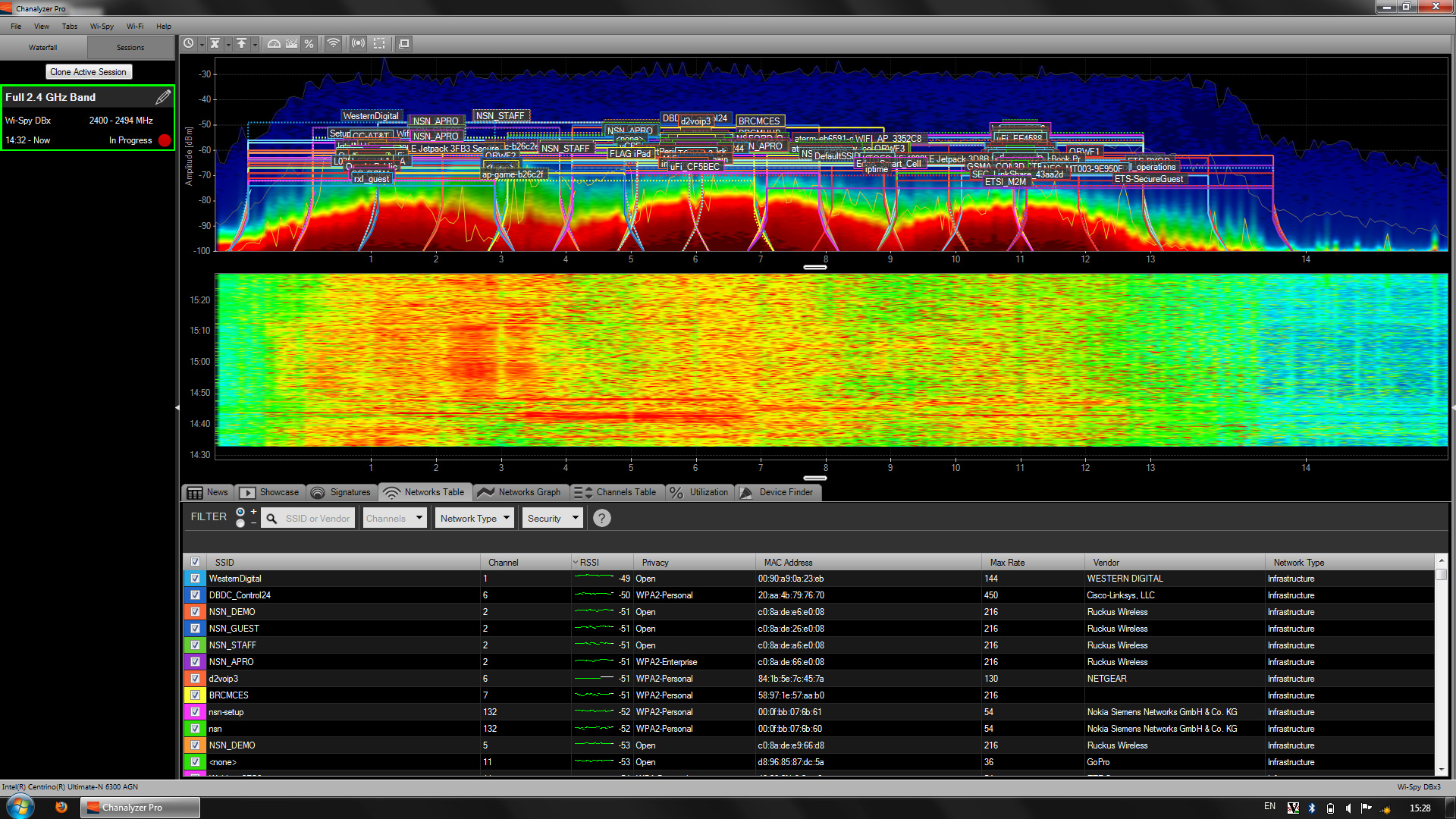Click the Bluetooth tray icon
Image resolution: width=1456 pixels, height=819 pixels.
click(x=1312, y=808)
